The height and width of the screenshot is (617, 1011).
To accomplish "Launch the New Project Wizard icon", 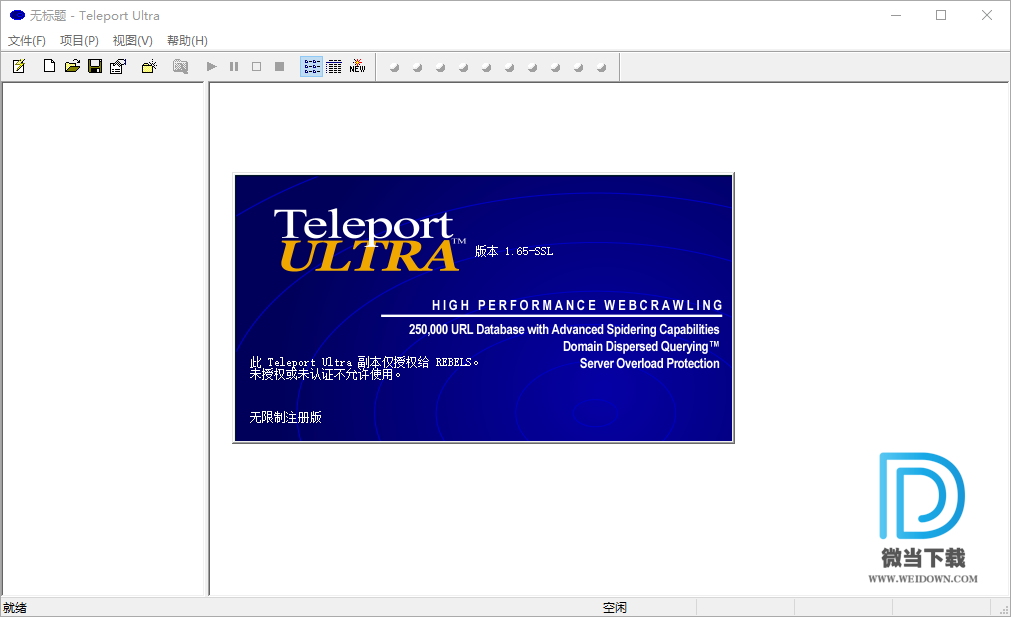I will tap(19, 66).
